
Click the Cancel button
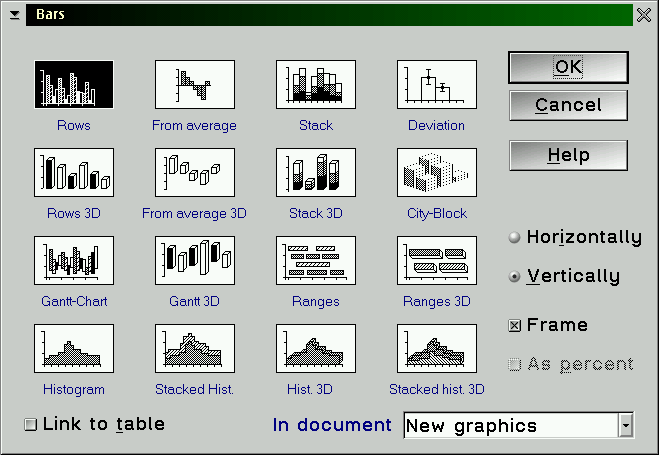(x=568, y=105)
